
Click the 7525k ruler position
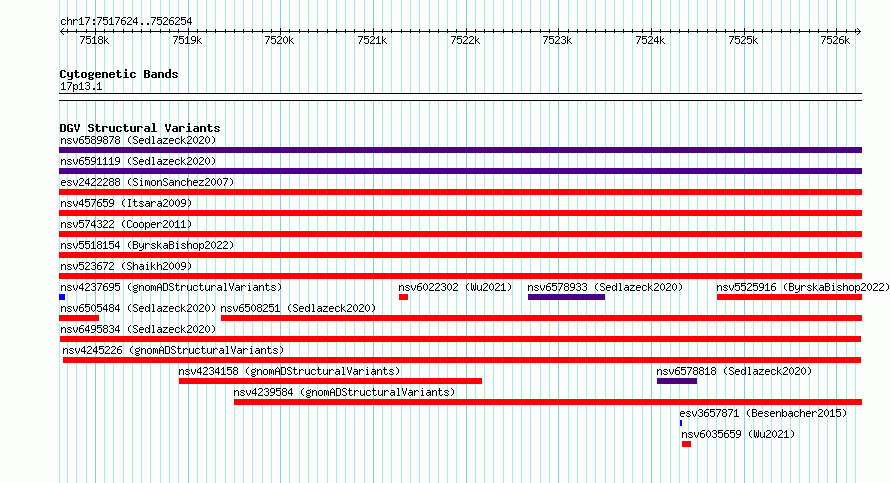click(743, 40)
